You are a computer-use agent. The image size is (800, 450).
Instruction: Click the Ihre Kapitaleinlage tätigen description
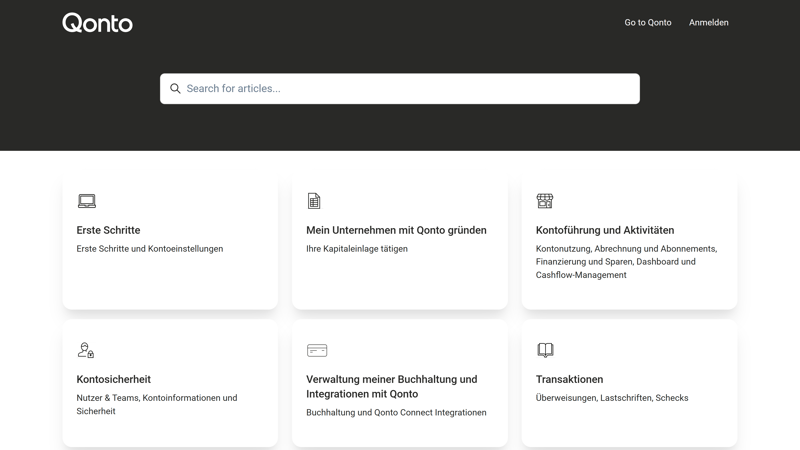(x=357, y=249)
